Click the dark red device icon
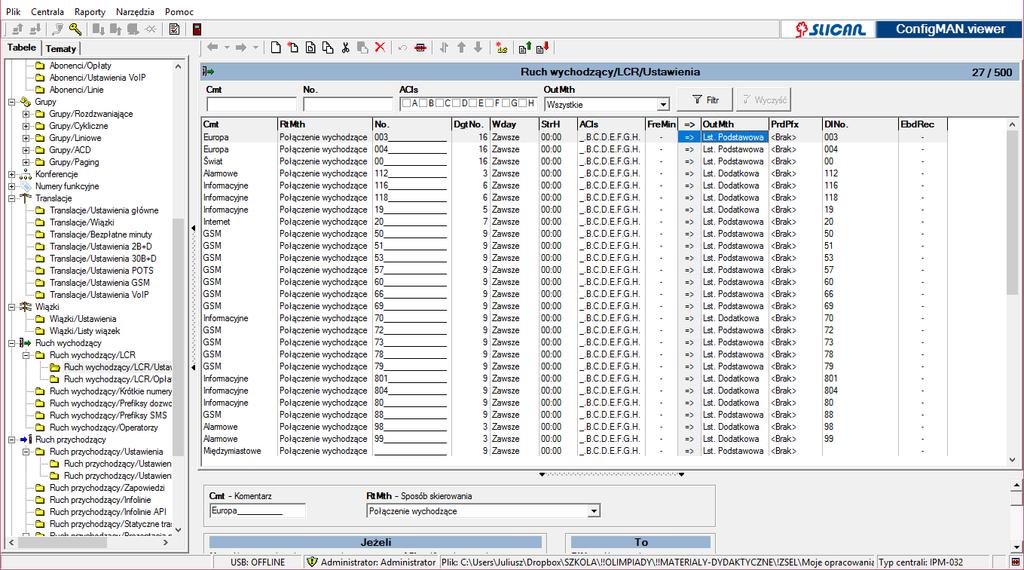 [197, 29]
